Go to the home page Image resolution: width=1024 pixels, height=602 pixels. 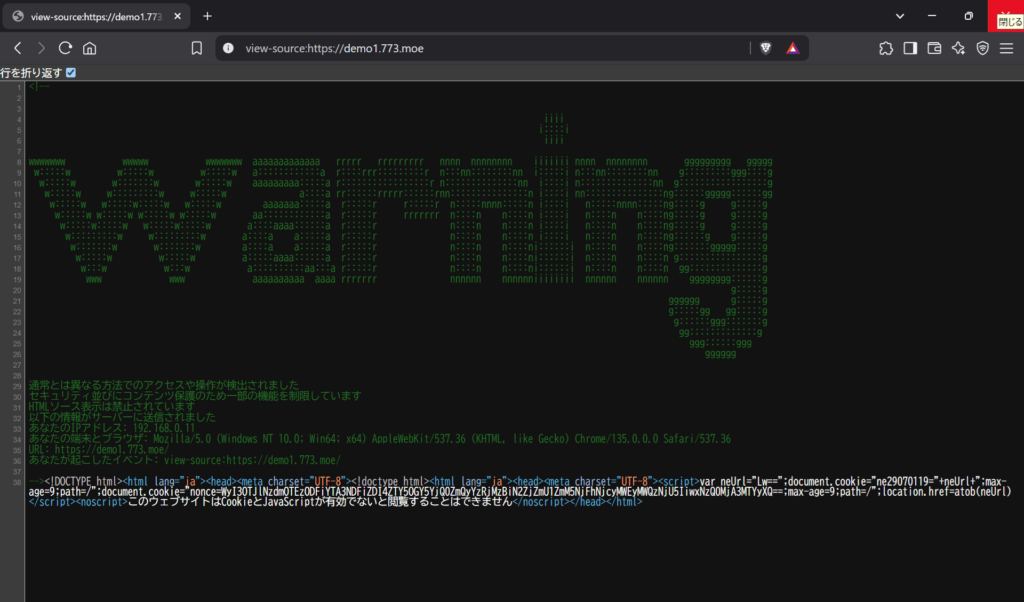click(x=90, y=48)
